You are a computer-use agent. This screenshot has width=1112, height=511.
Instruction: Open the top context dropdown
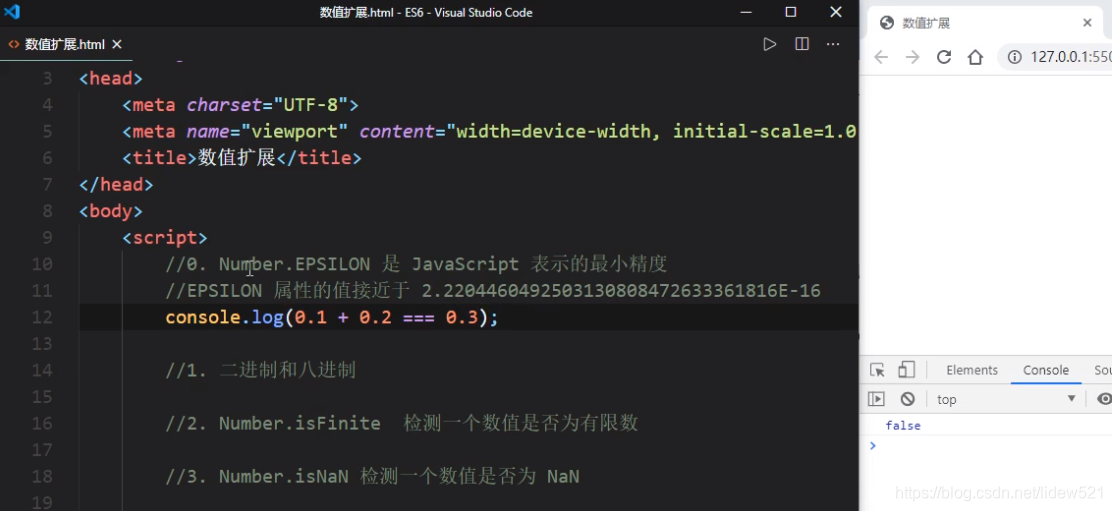coord(1006,399)
